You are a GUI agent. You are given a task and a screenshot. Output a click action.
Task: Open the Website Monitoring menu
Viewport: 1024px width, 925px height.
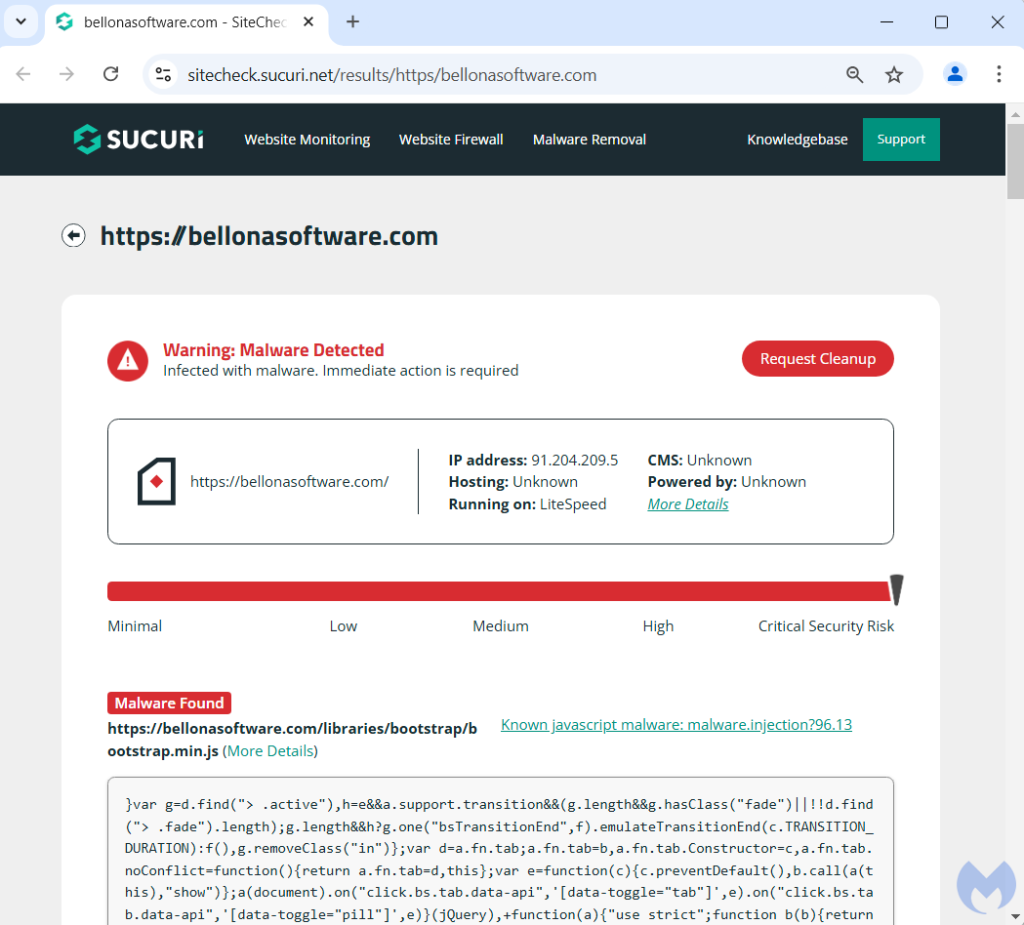click(x=307, y=140)
